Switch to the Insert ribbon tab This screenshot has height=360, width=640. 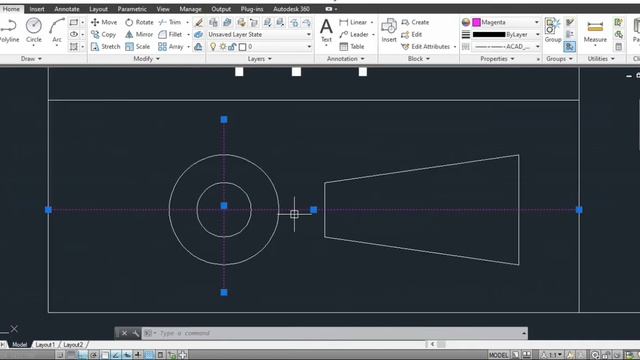click(x=37, y=9)
